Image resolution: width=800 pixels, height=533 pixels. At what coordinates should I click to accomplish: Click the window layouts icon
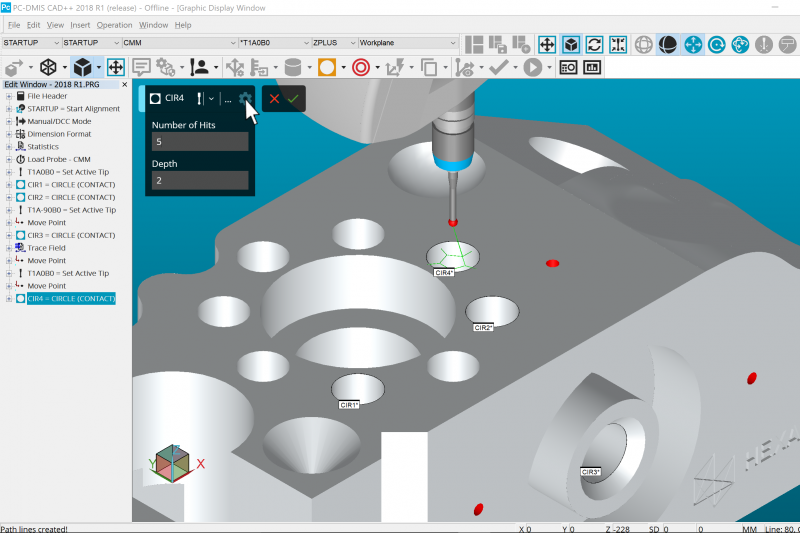[x=474, y=45]
